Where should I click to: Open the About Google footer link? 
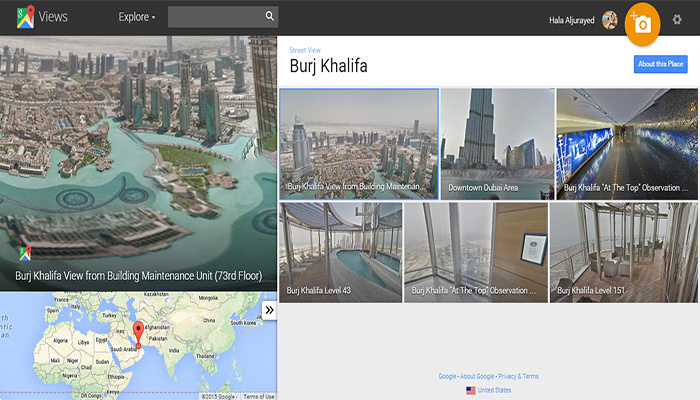478,376
